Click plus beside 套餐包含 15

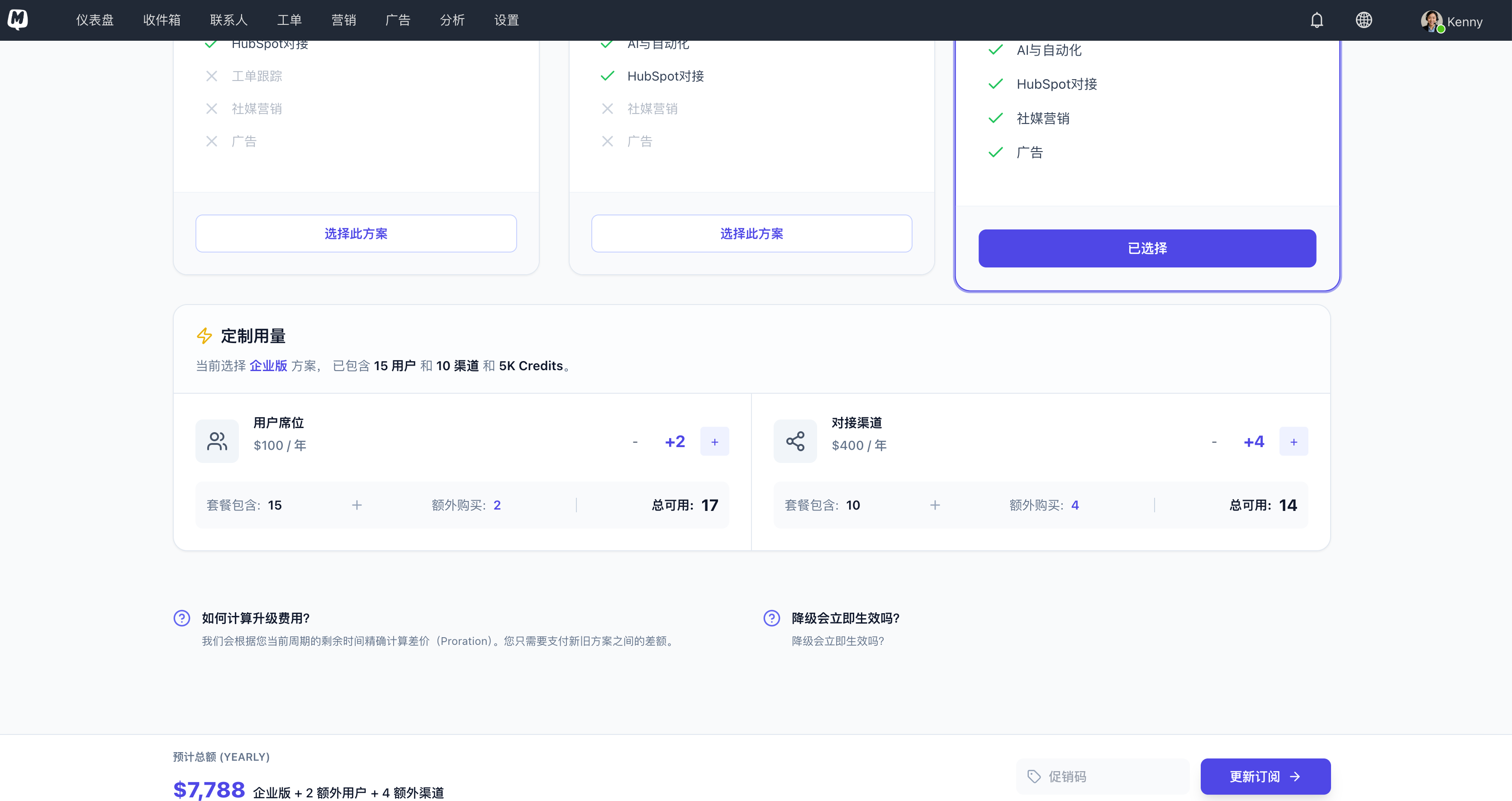tap(357, 505)
